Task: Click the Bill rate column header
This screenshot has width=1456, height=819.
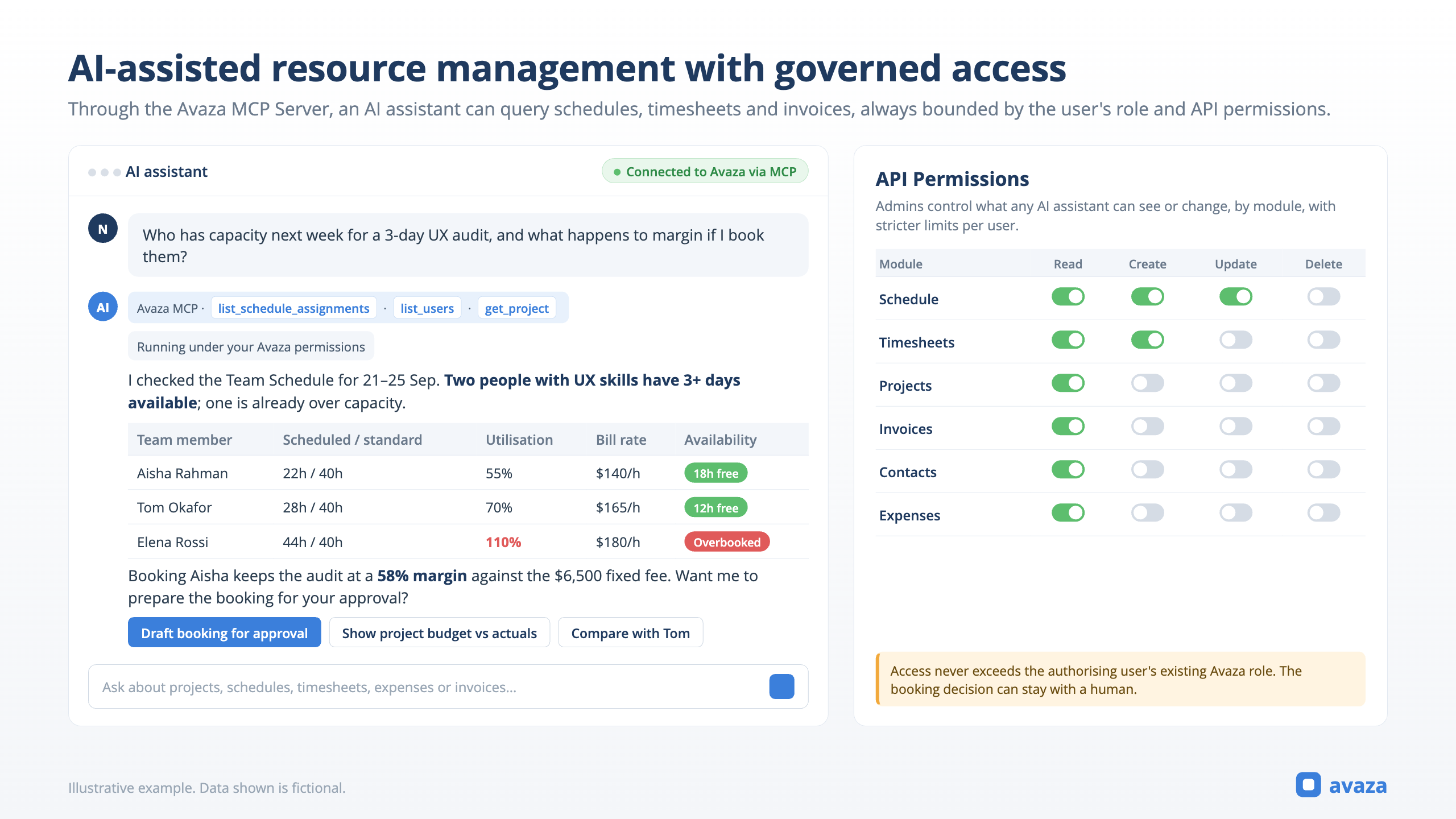Action: (621, 440)
